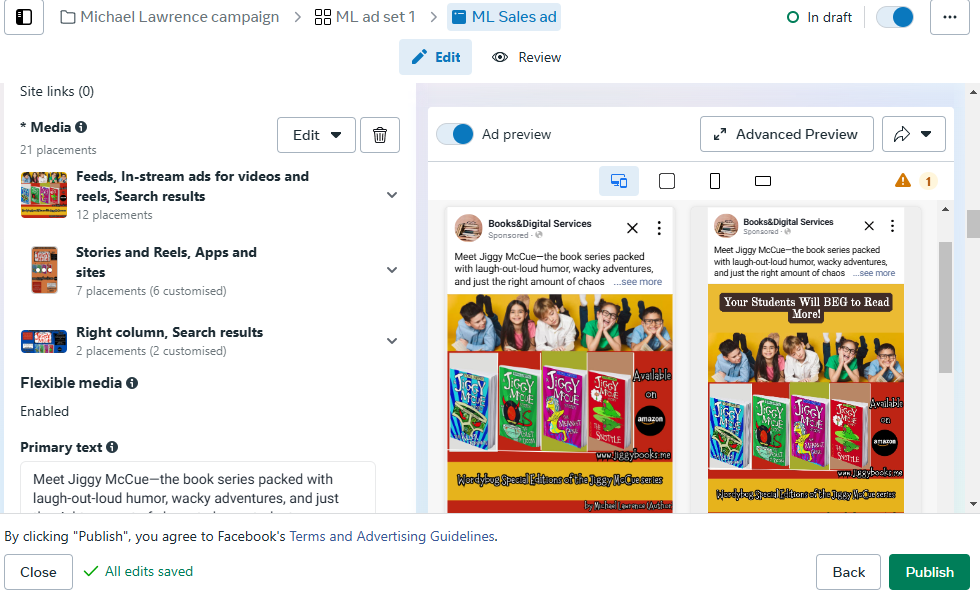This screenshot has width=980, height=595.
Task: Click the orange warning triangle icon
Action: click(x=903, y=181)
